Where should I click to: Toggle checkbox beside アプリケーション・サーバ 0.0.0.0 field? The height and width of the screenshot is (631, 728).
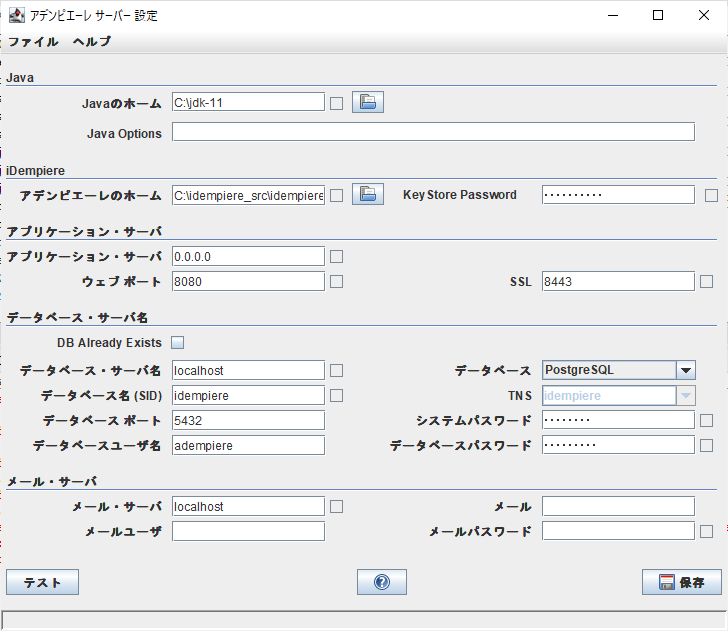[337, 257]
